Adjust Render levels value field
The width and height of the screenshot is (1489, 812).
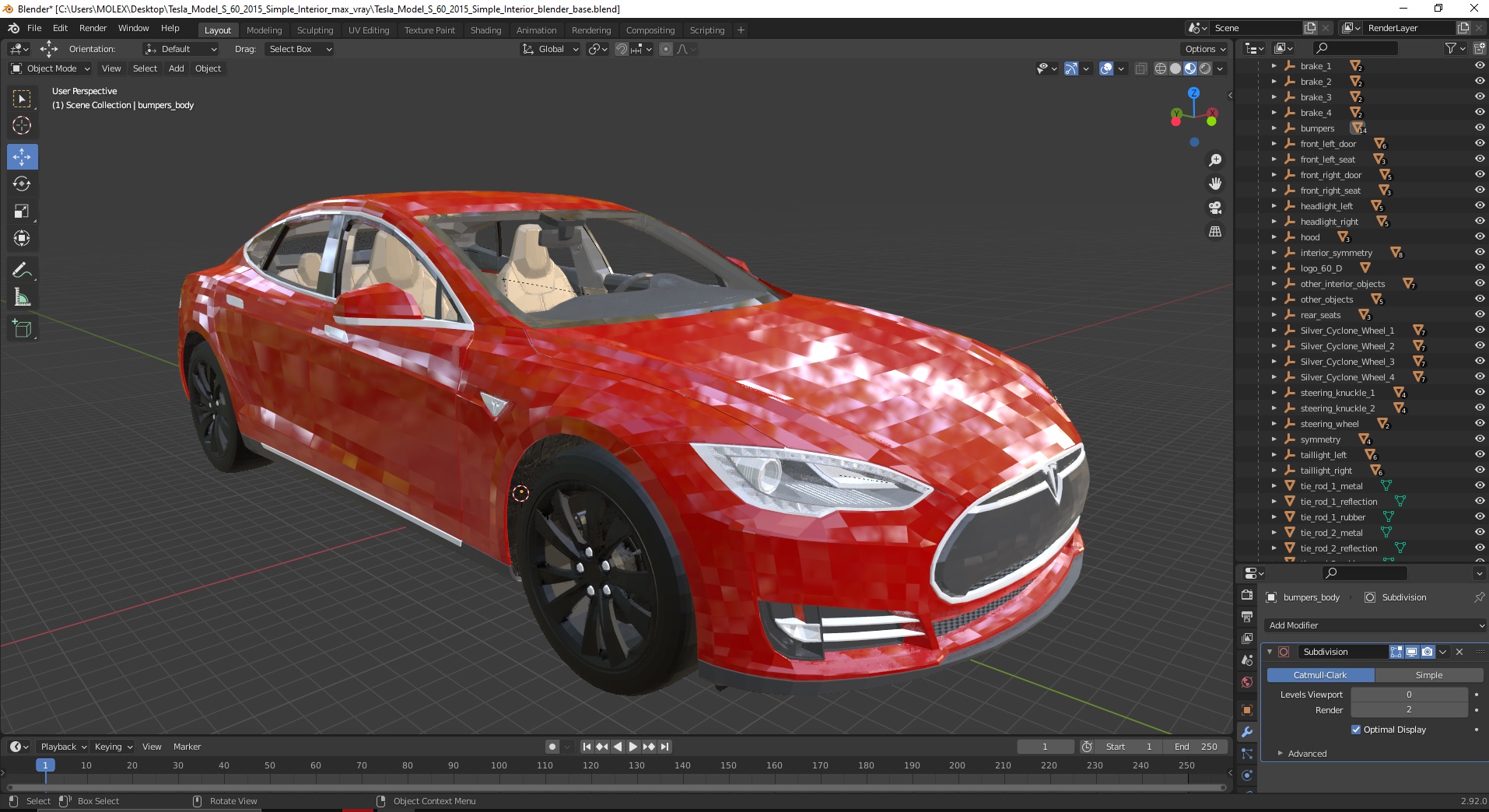tap(1409, 710)
